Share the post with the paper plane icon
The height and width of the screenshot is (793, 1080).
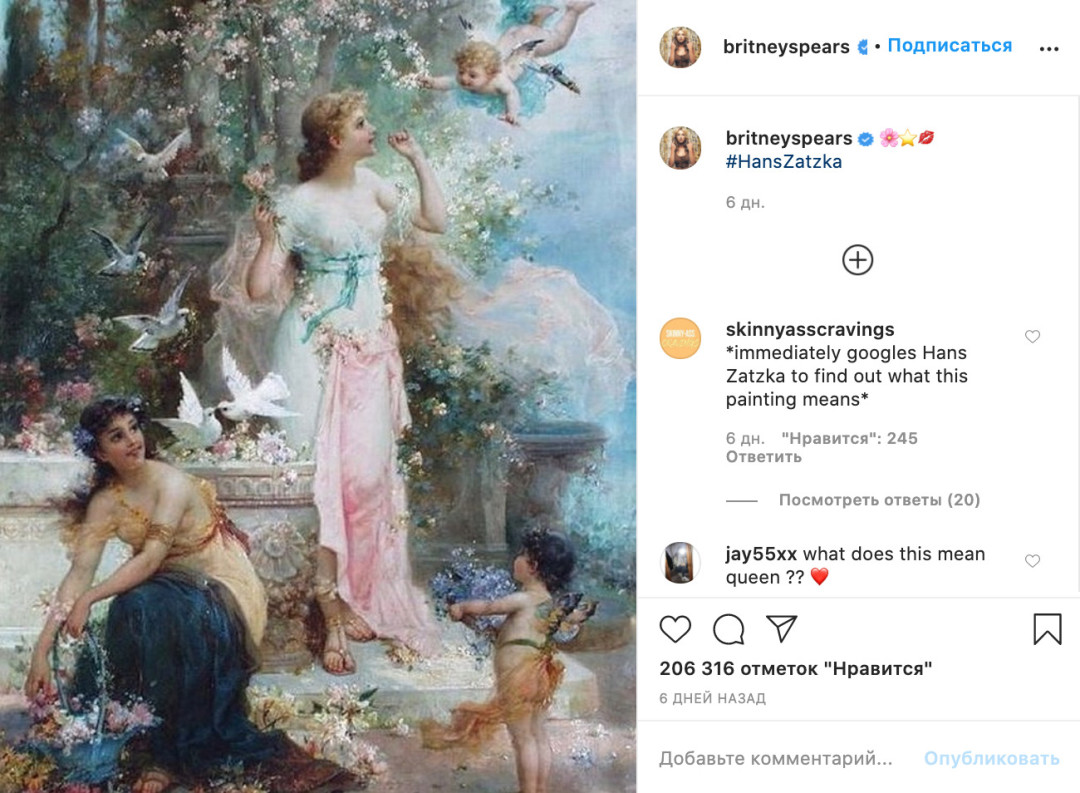click(x=781, y=629)
